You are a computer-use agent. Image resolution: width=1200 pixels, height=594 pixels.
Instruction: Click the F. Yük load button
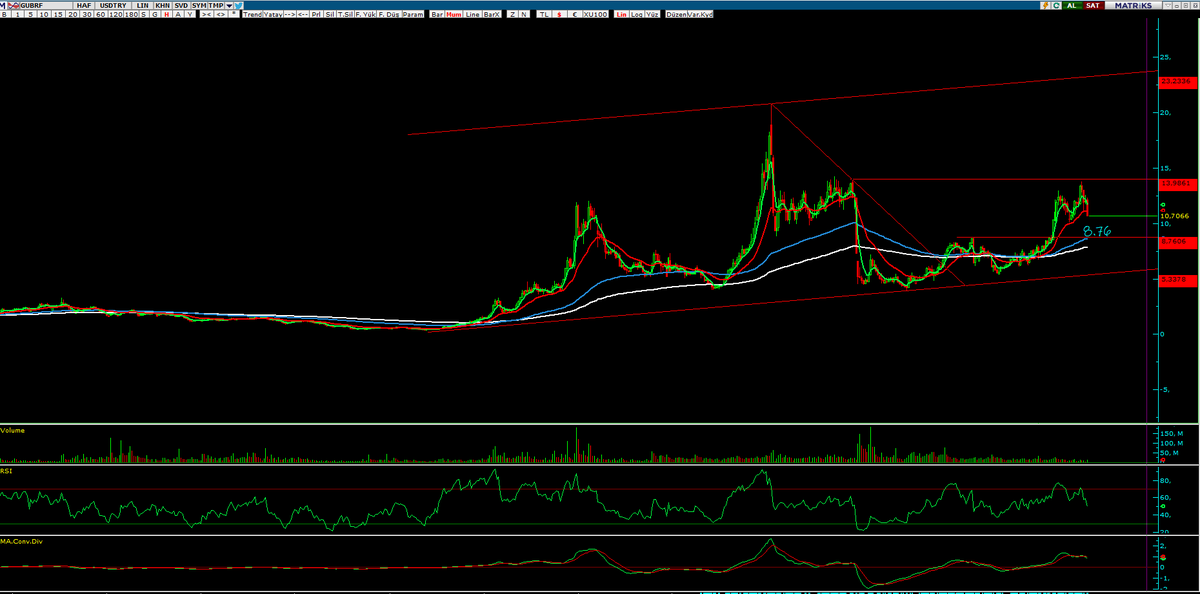click(365, 15)
